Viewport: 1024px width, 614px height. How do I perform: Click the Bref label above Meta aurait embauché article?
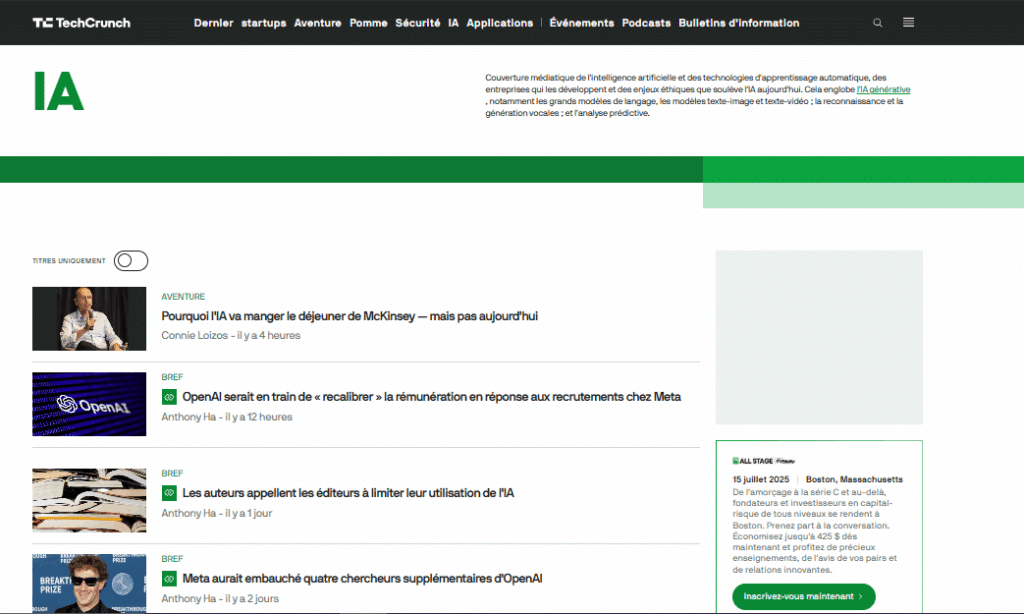(x=172, y=558)
